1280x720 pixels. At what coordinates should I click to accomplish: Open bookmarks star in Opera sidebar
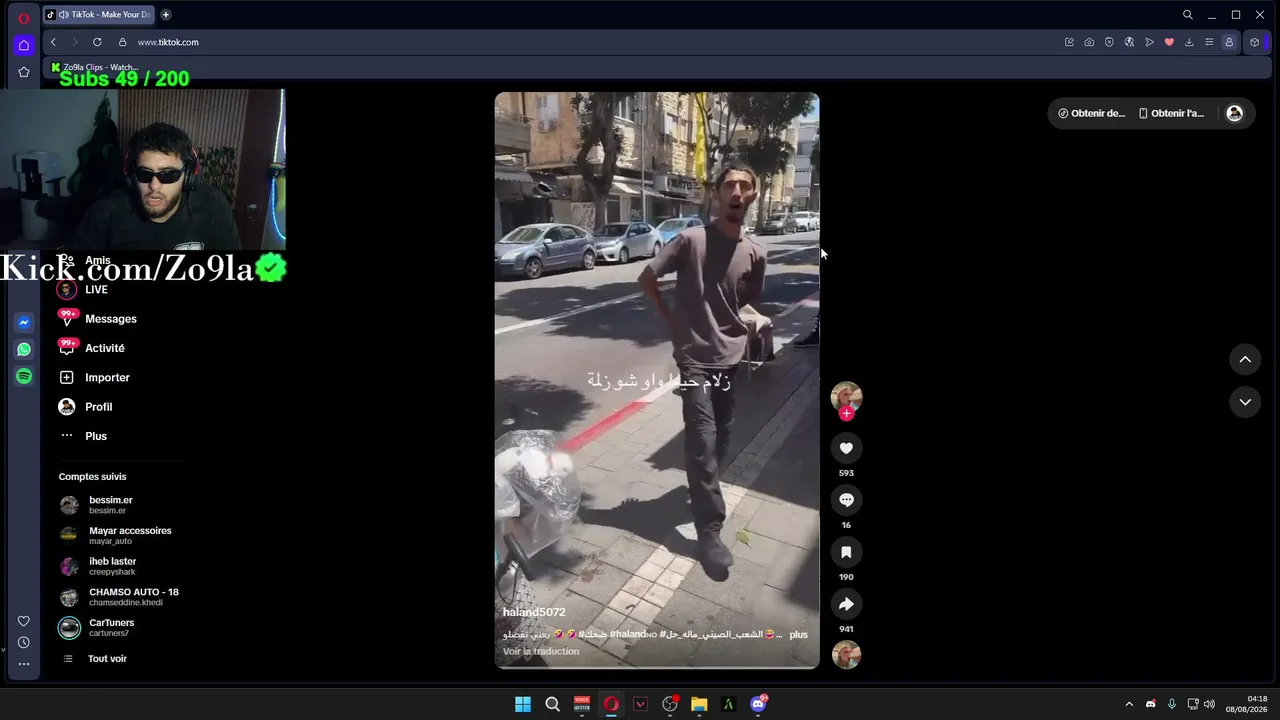24,72
